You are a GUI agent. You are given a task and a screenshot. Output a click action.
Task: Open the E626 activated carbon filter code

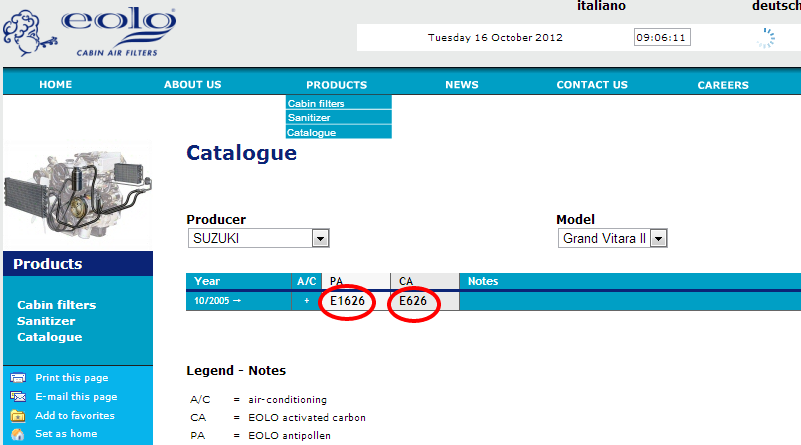click(413, 301)
